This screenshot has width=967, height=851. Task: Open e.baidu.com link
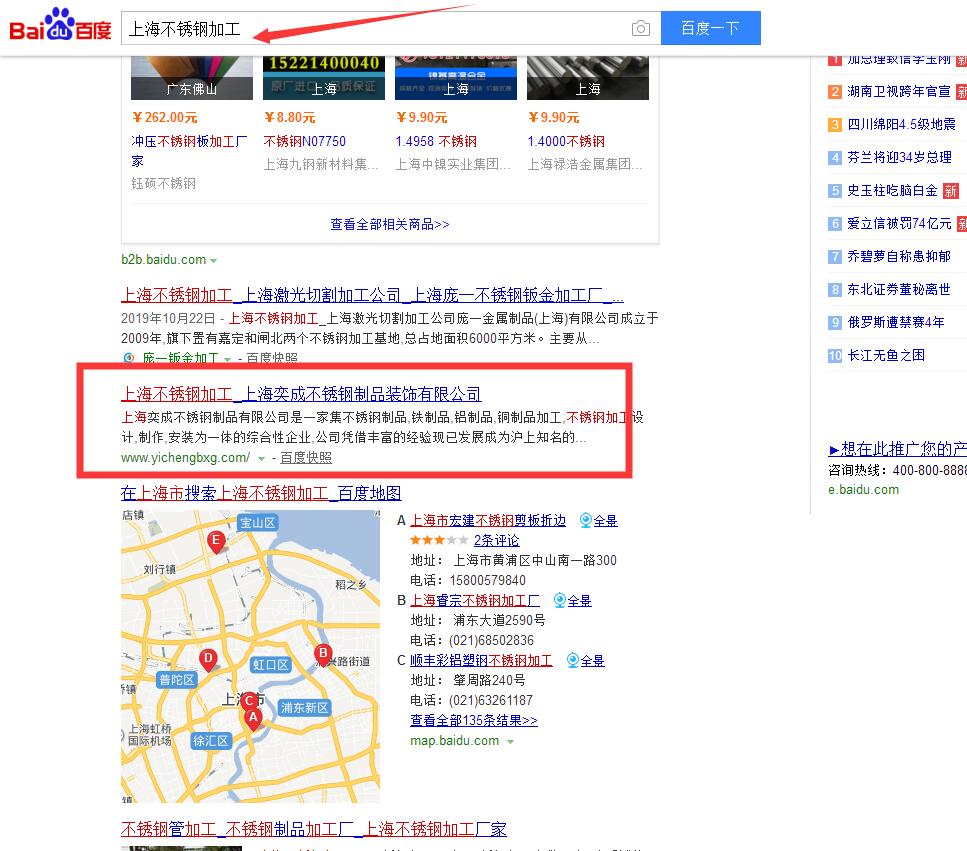tap(863, 490)
